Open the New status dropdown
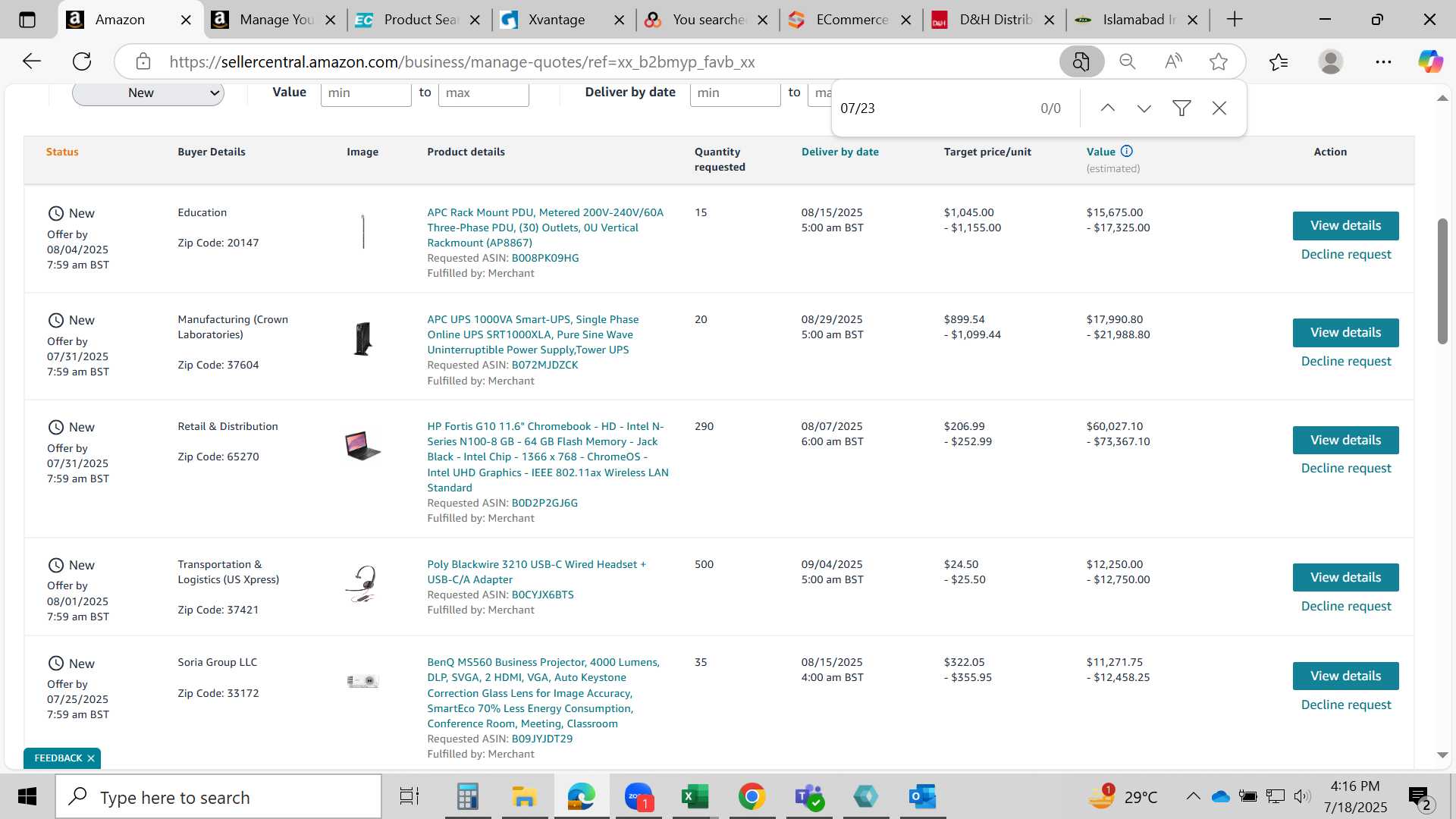This screenshot has width=1456, height=819. tap(148, 93)
